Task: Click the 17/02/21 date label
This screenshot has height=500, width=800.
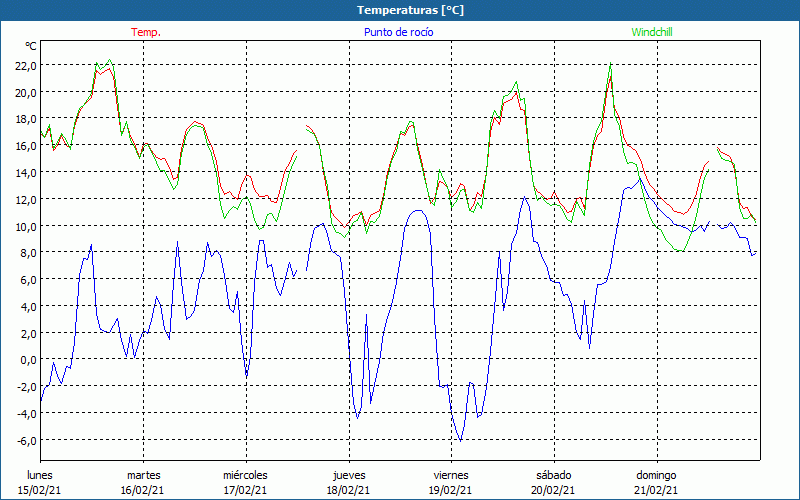Action: [x=245, y=490]
